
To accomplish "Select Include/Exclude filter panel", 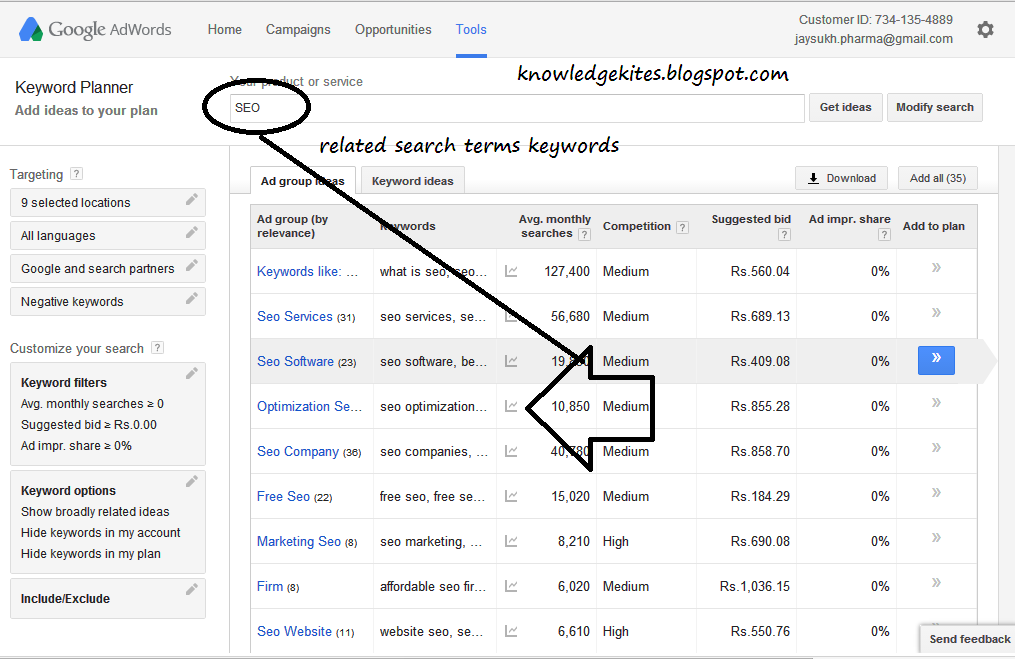I will click(x=108, y=599).
